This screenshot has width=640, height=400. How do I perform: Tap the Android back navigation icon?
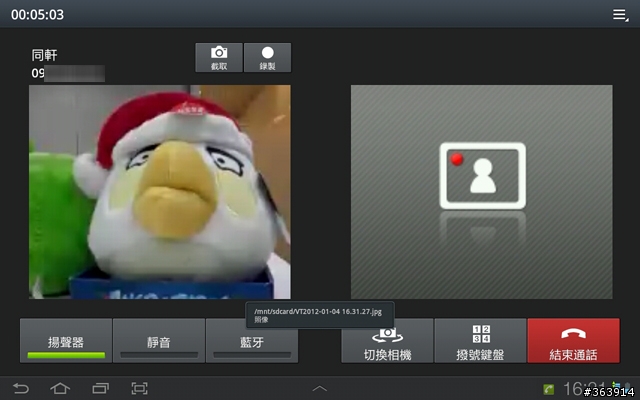coord(21,388)
